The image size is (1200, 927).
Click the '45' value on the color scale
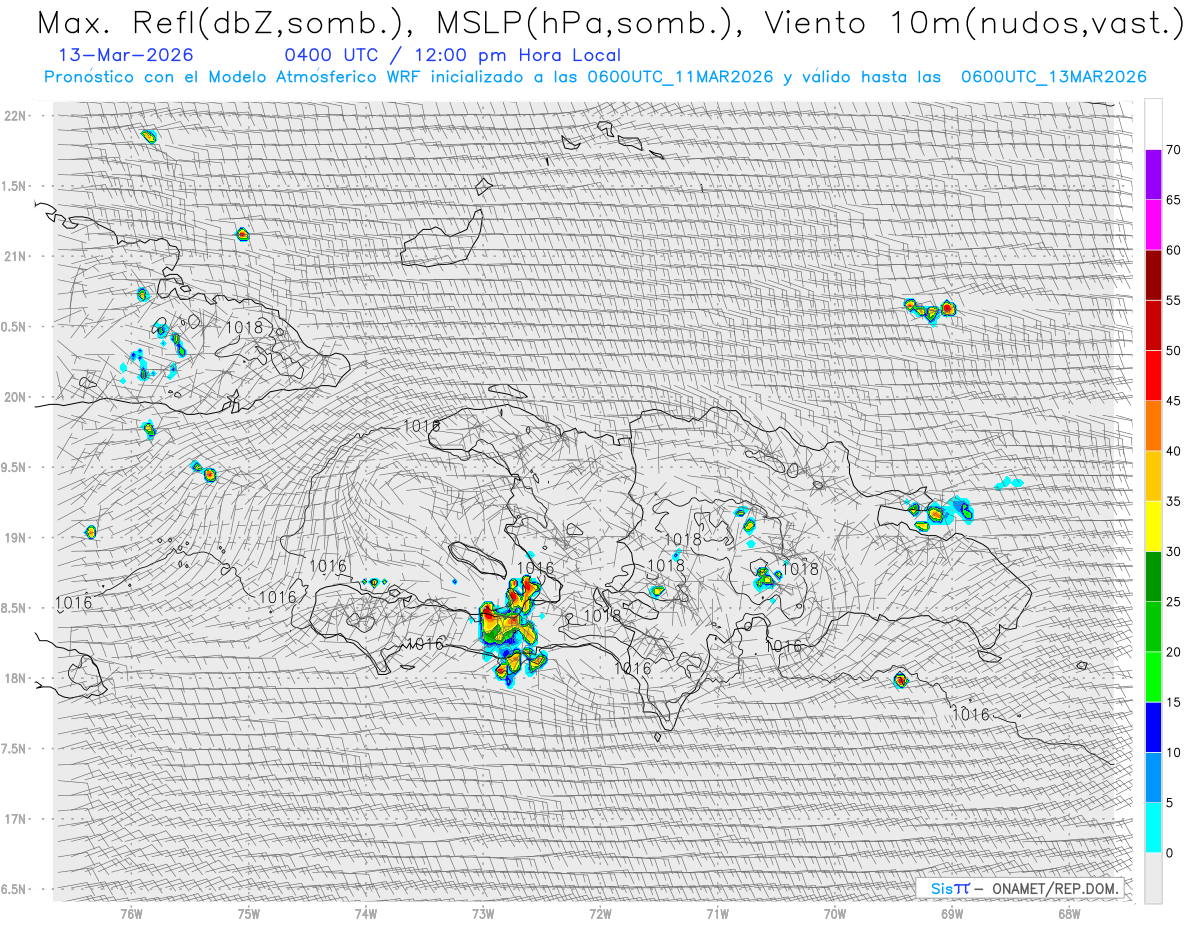(x=1174, y=401)
